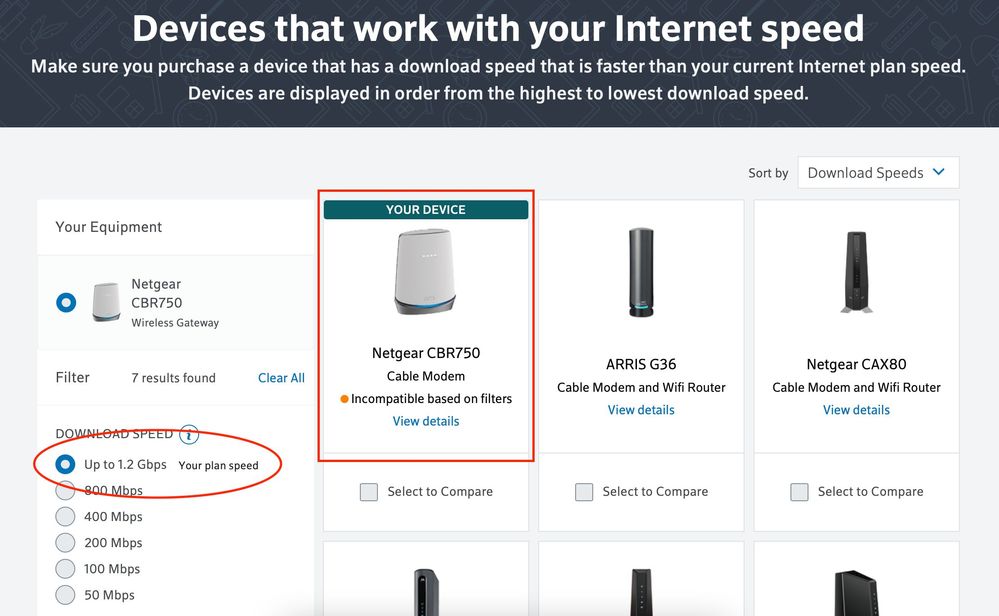Image resolution: width=999 pixels, height=616 pixels.
Task: Select the 100 Mbps radio button
Action: tap(66, 569)
